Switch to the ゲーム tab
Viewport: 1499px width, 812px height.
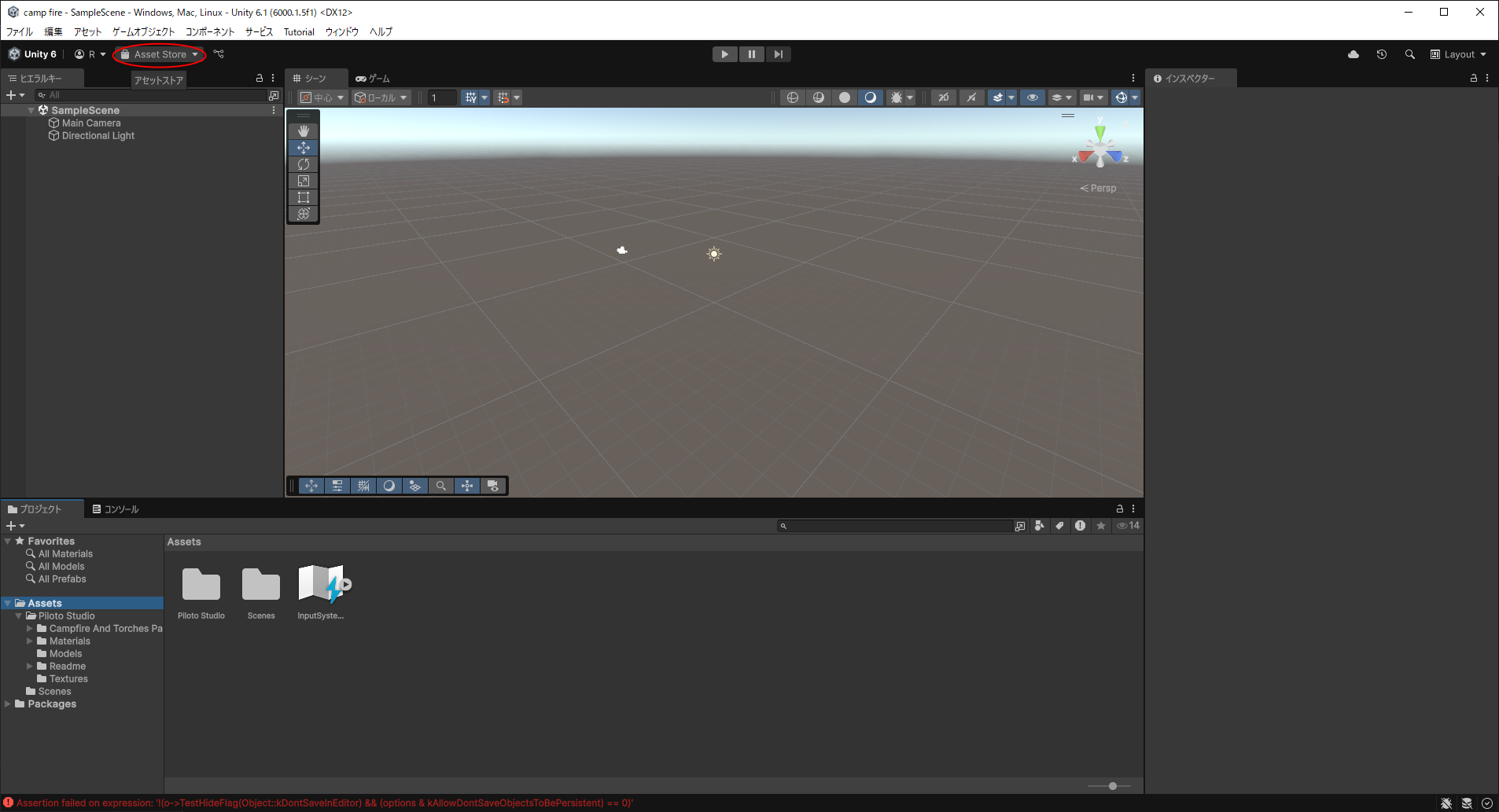[x=373, y=79]
